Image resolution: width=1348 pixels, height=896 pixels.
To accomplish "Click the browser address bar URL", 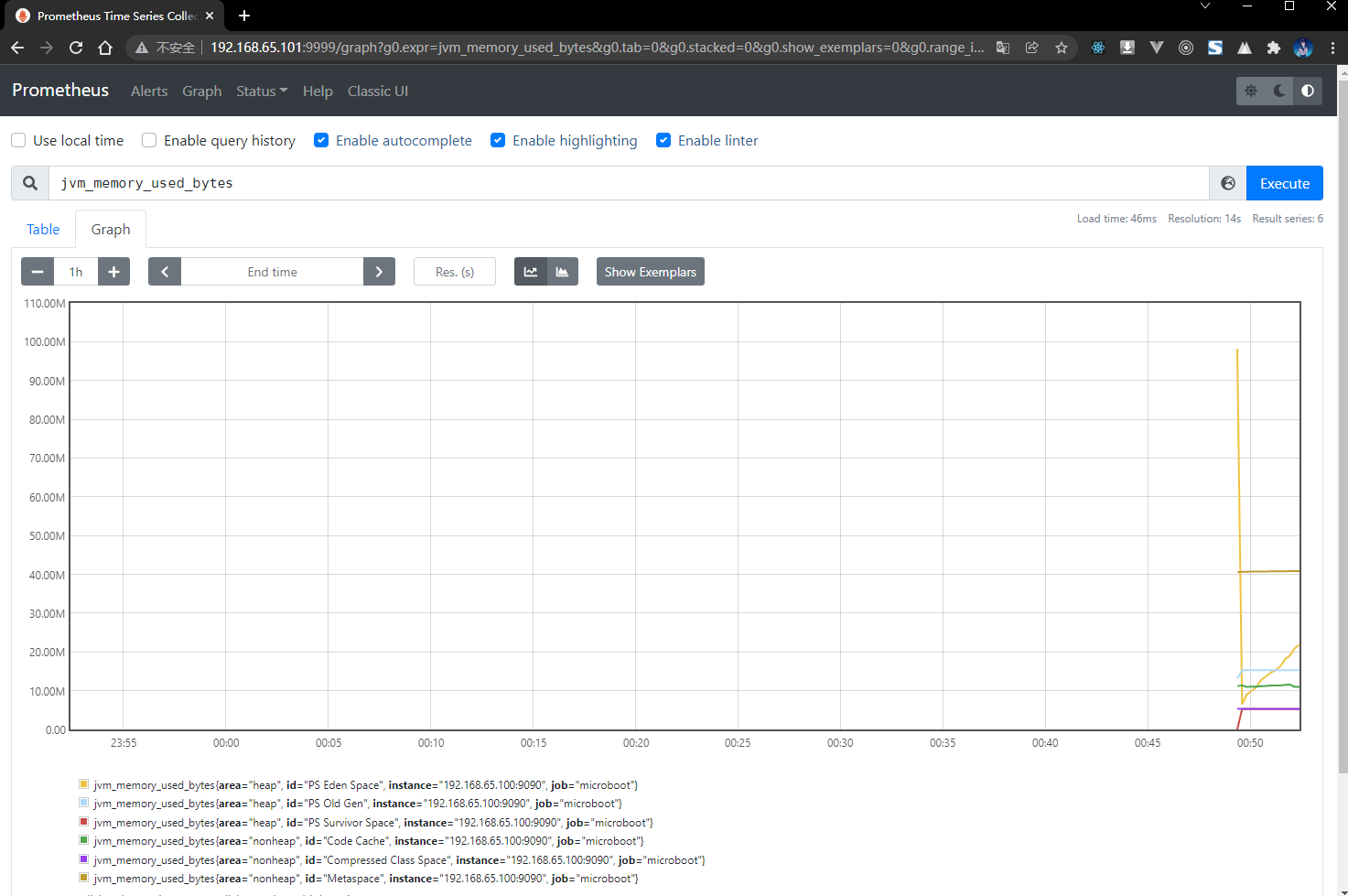I will pos(597,48).
